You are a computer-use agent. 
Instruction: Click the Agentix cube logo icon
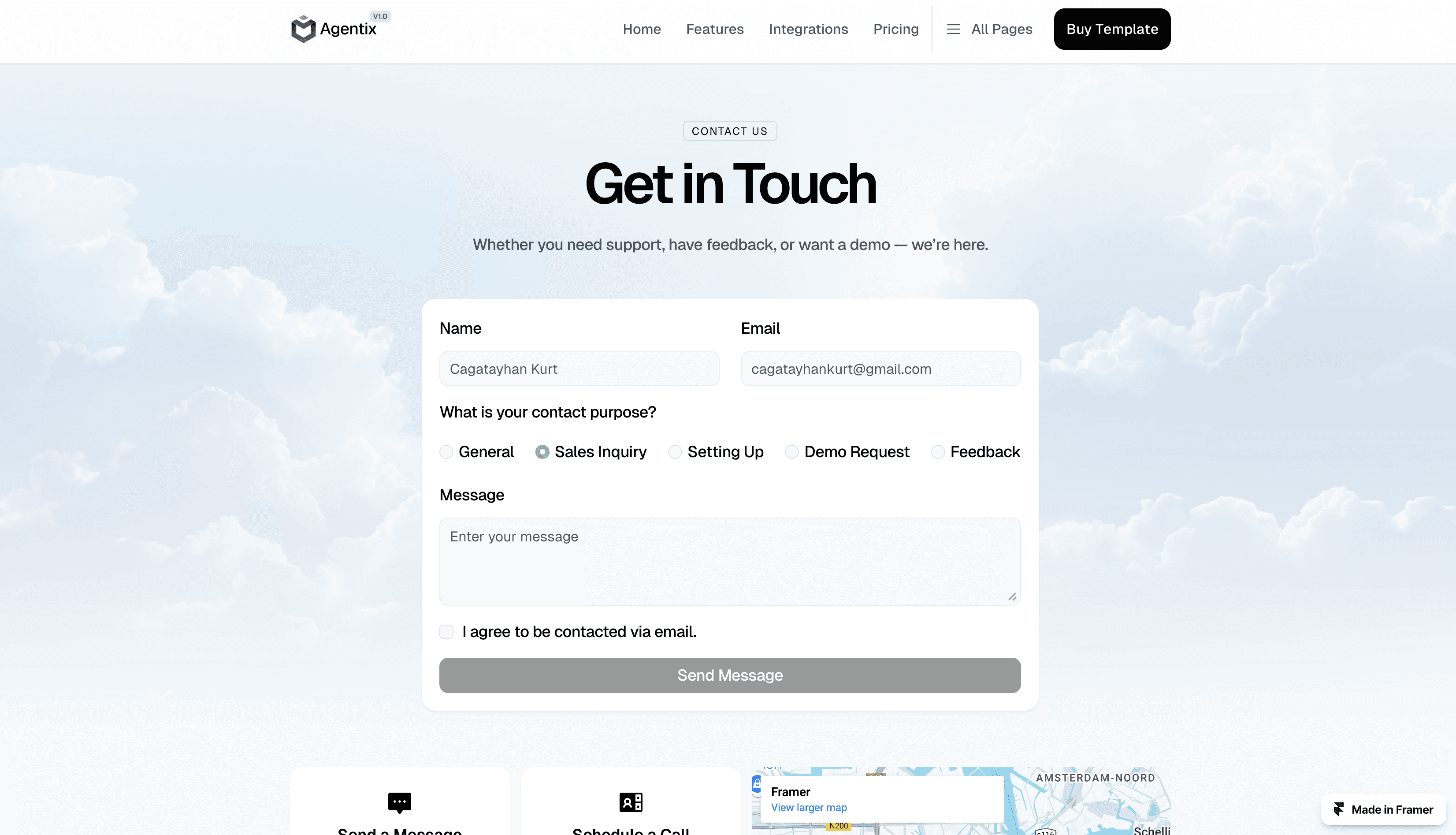click(x=303, y=29)
